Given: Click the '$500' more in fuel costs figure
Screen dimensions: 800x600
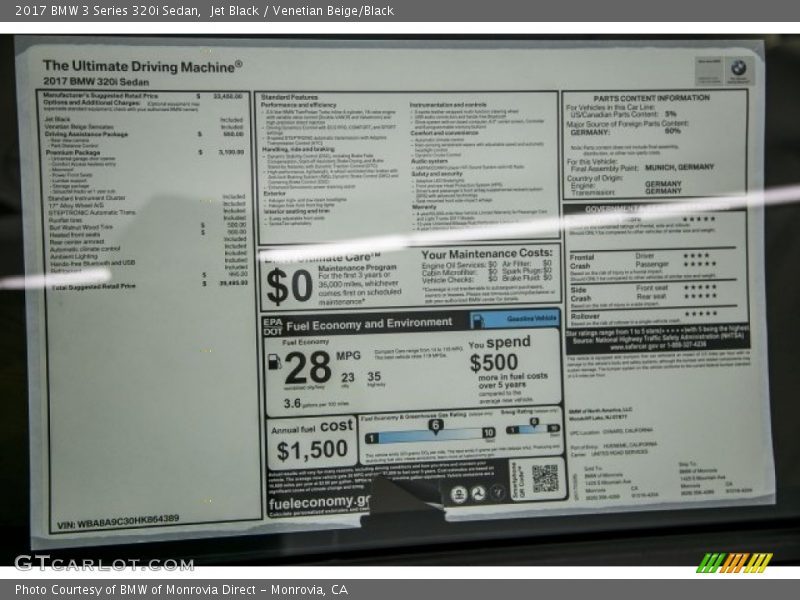Looking at the screenshot, I should tap(493, 362).
